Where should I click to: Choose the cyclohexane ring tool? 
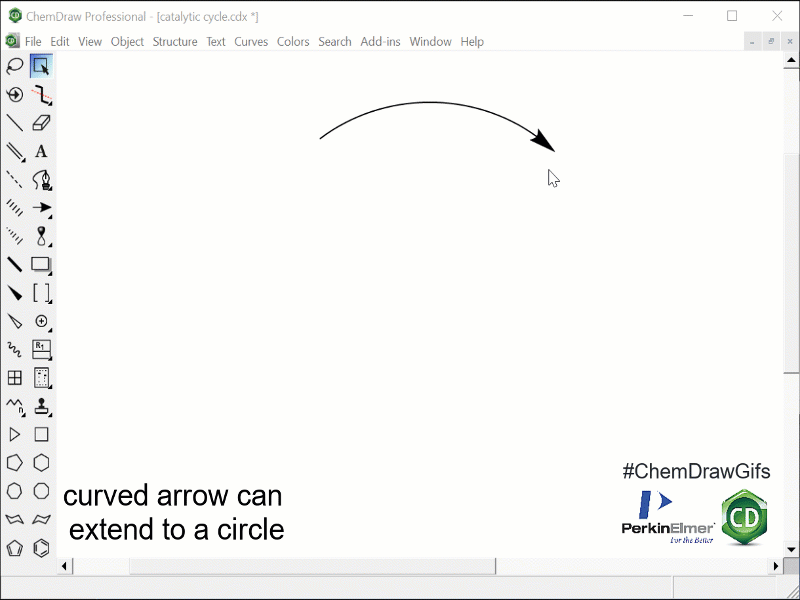point(41,463)
